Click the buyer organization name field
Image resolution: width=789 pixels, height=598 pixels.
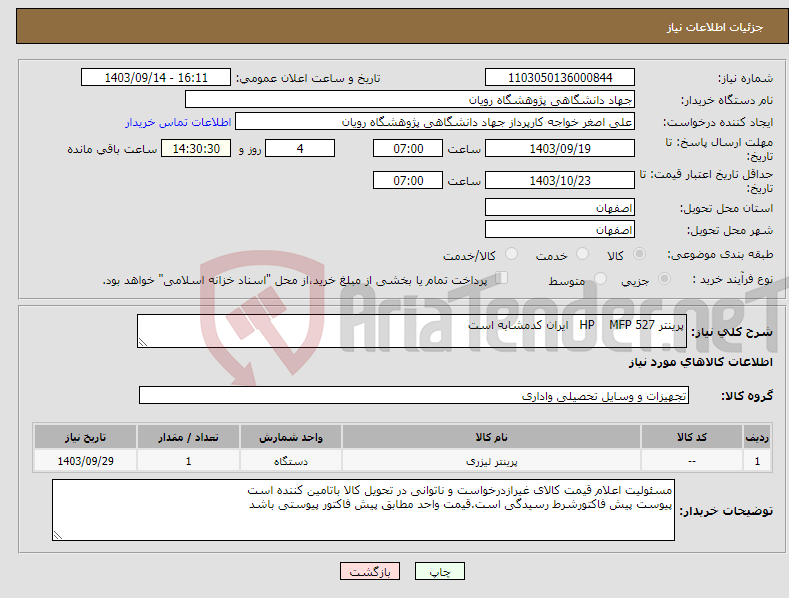(x=410, y=100)
